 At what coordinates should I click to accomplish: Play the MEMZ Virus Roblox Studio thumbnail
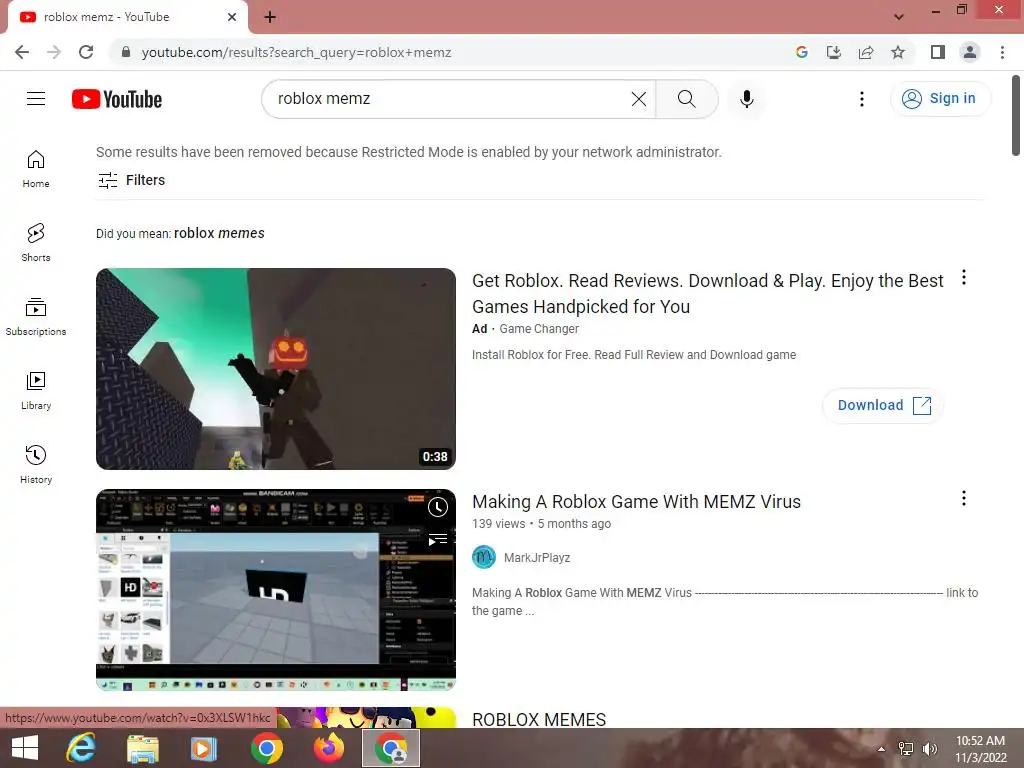point(276,590)
